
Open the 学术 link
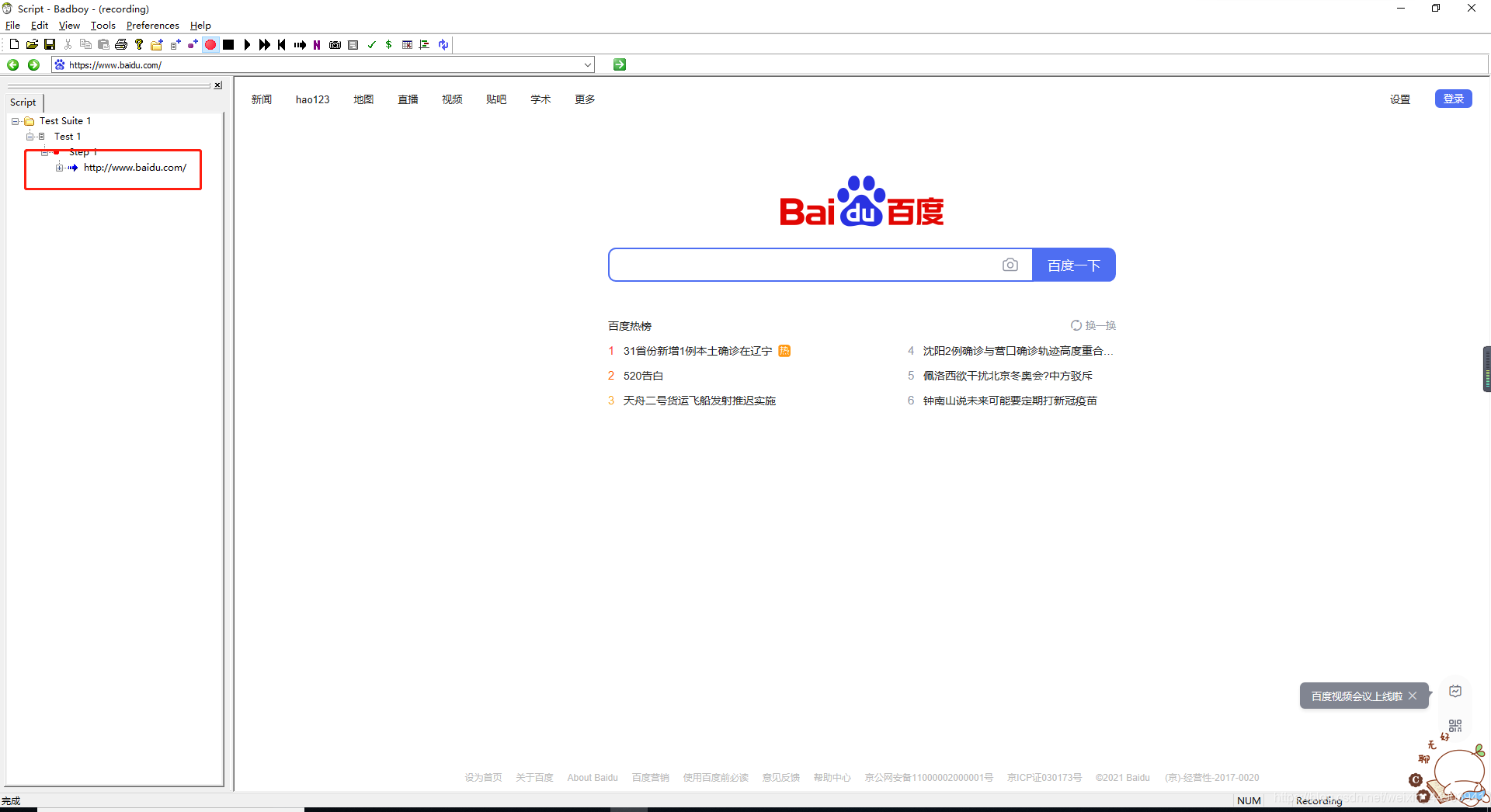tap(540, 99)
